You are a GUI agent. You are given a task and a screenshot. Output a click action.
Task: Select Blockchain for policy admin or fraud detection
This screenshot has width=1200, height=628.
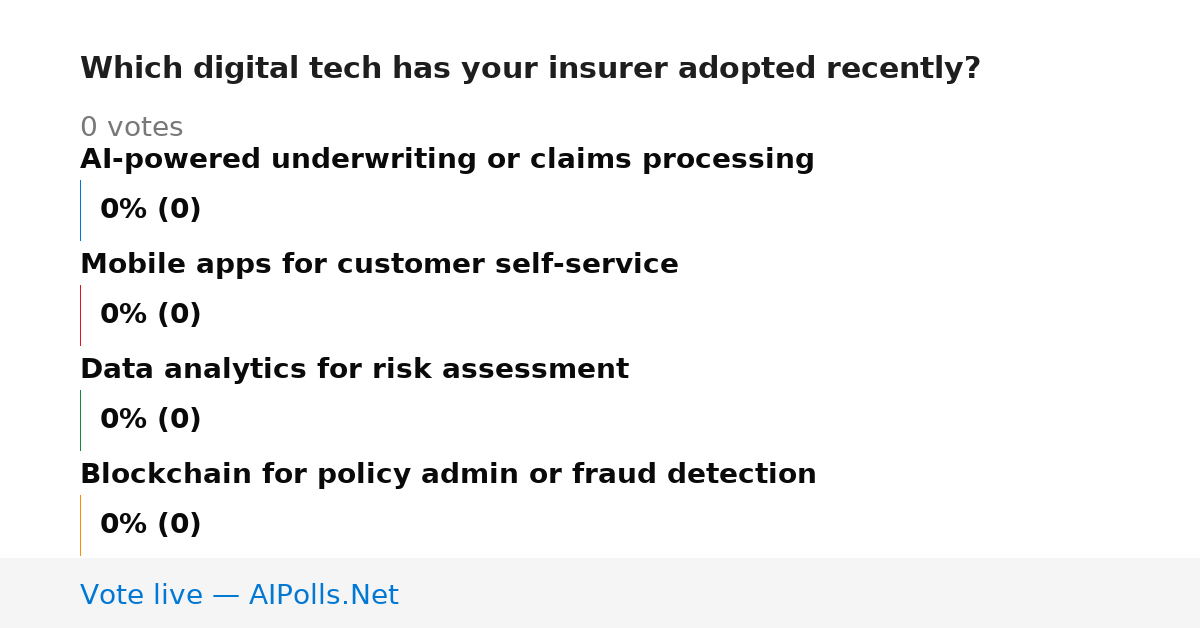click(448, 475)
